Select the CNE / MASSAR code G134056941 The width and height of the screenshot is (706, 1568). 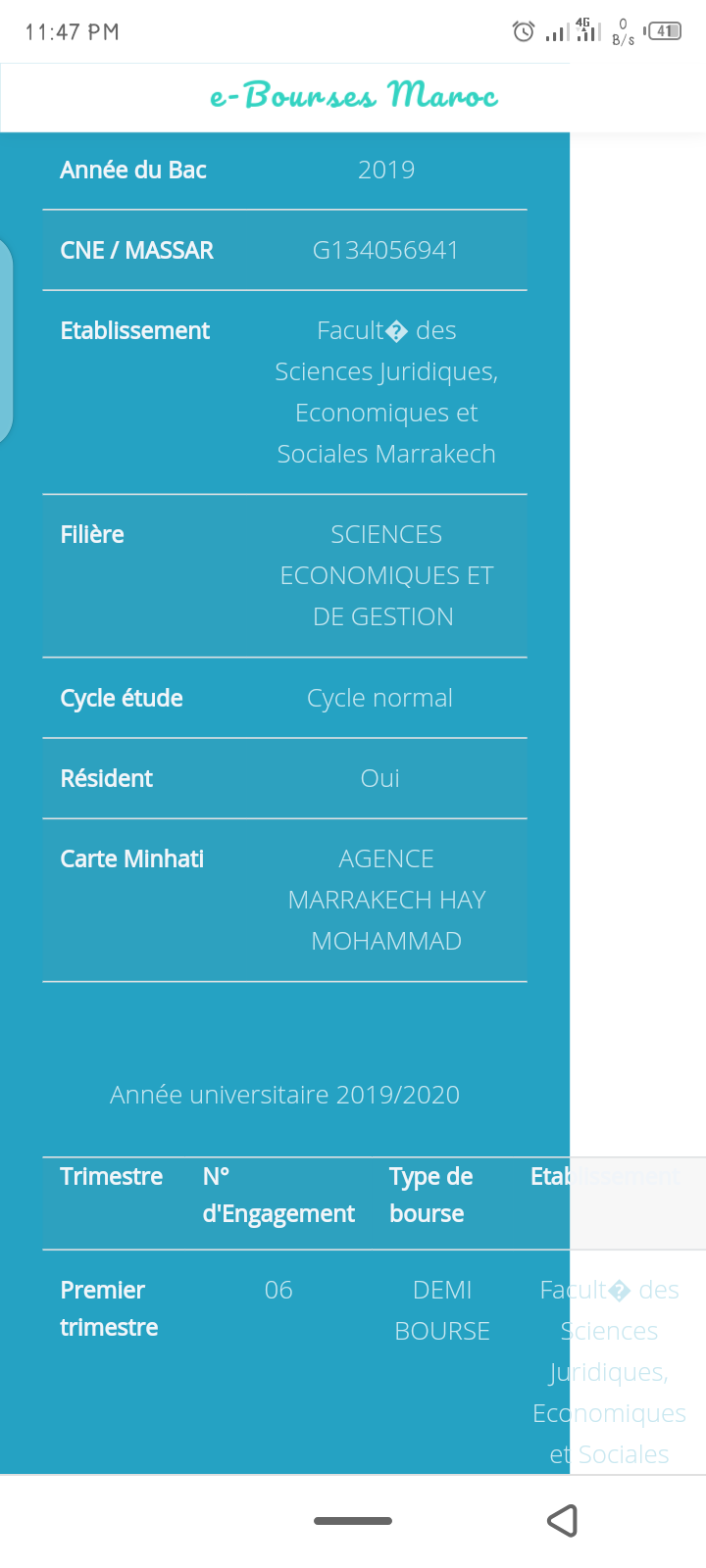coord(385,250)
